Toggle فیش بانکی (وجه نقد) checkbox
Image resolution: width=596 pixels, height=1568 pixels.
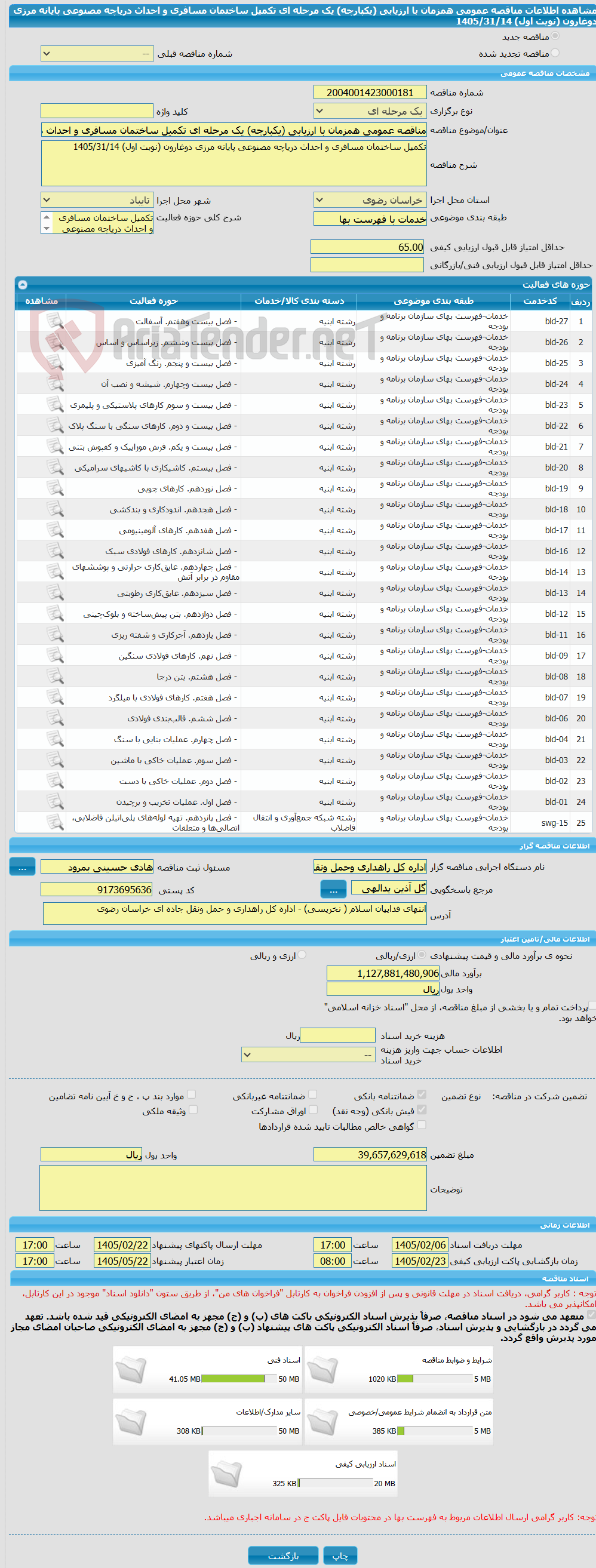point(422,1109)
